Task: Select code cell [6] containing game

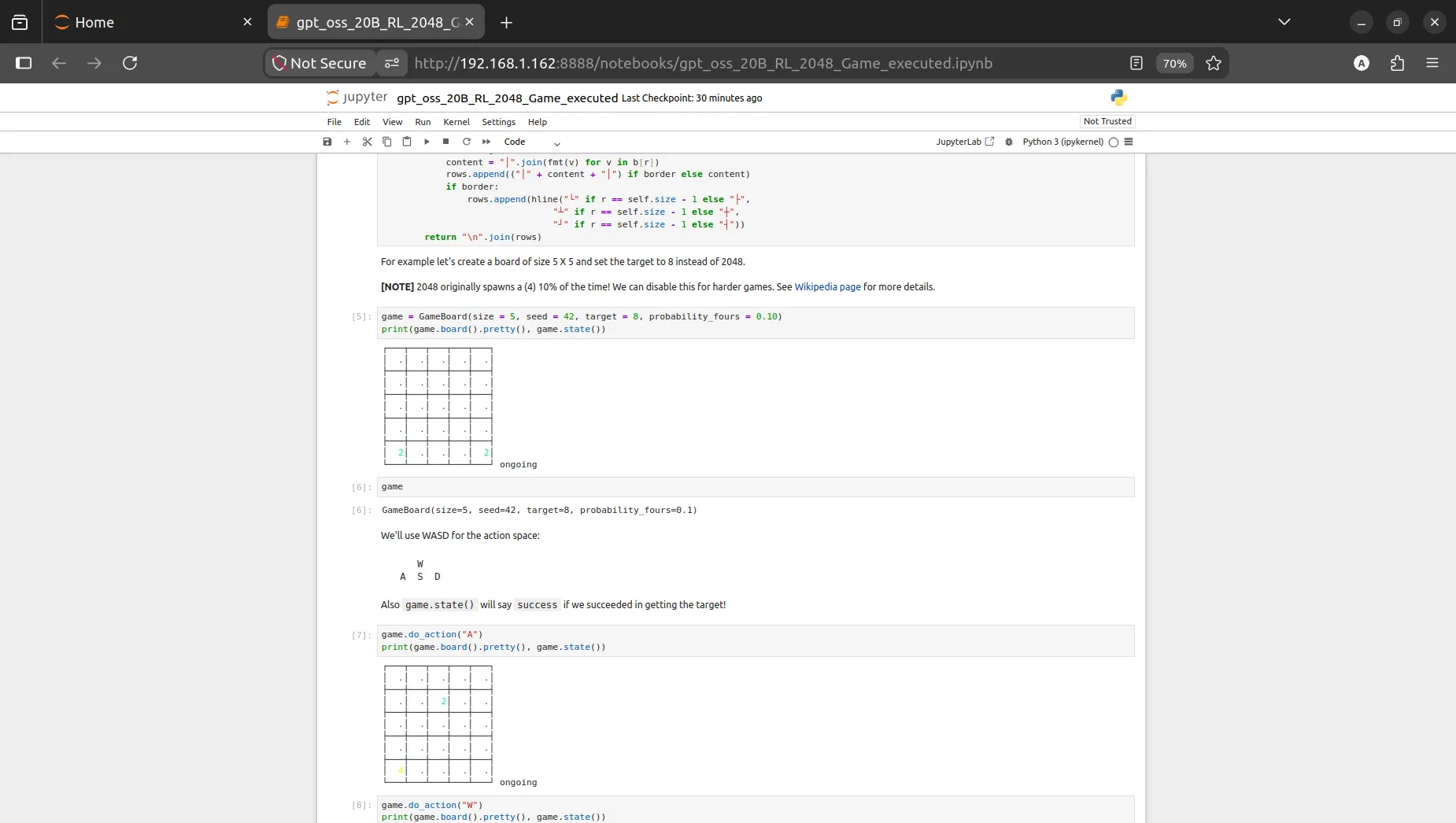Action: 756,487
